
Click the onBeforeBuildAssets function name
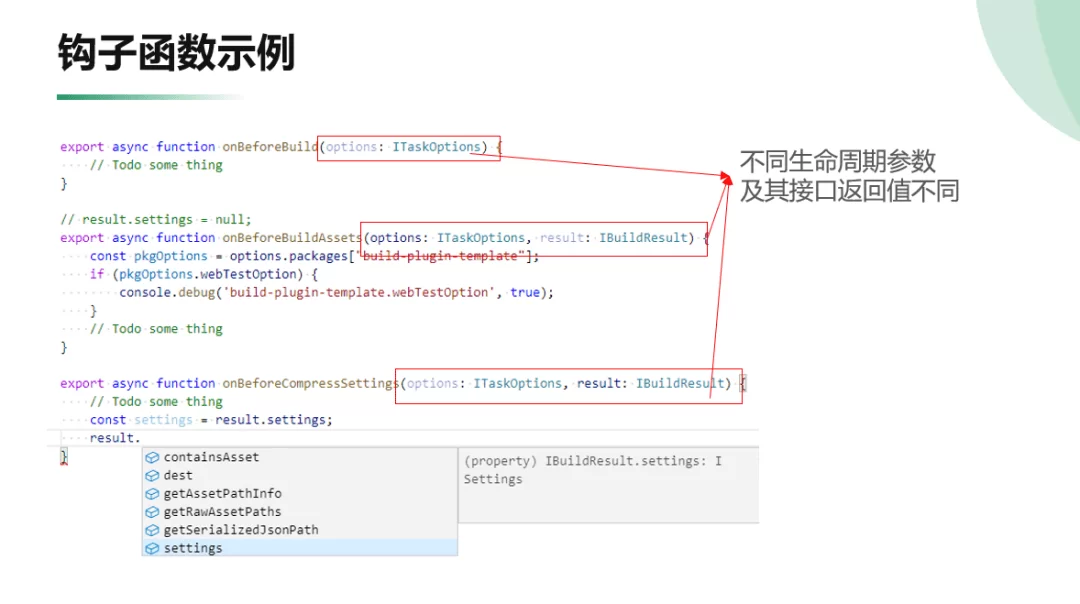291,238
